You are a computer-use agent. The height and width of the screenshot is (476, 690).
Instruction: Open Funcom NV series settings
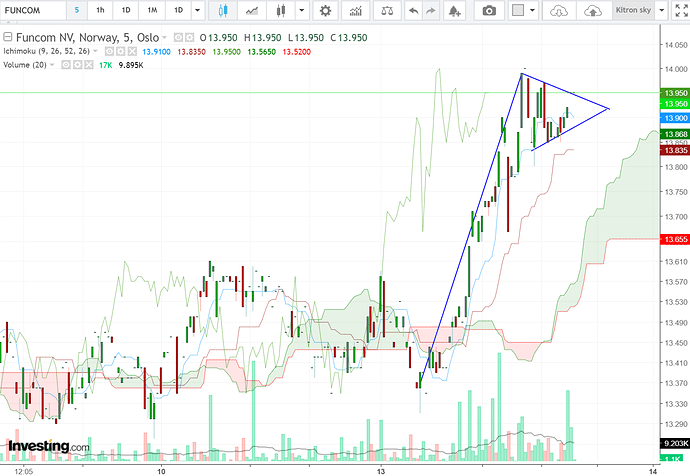189,38
